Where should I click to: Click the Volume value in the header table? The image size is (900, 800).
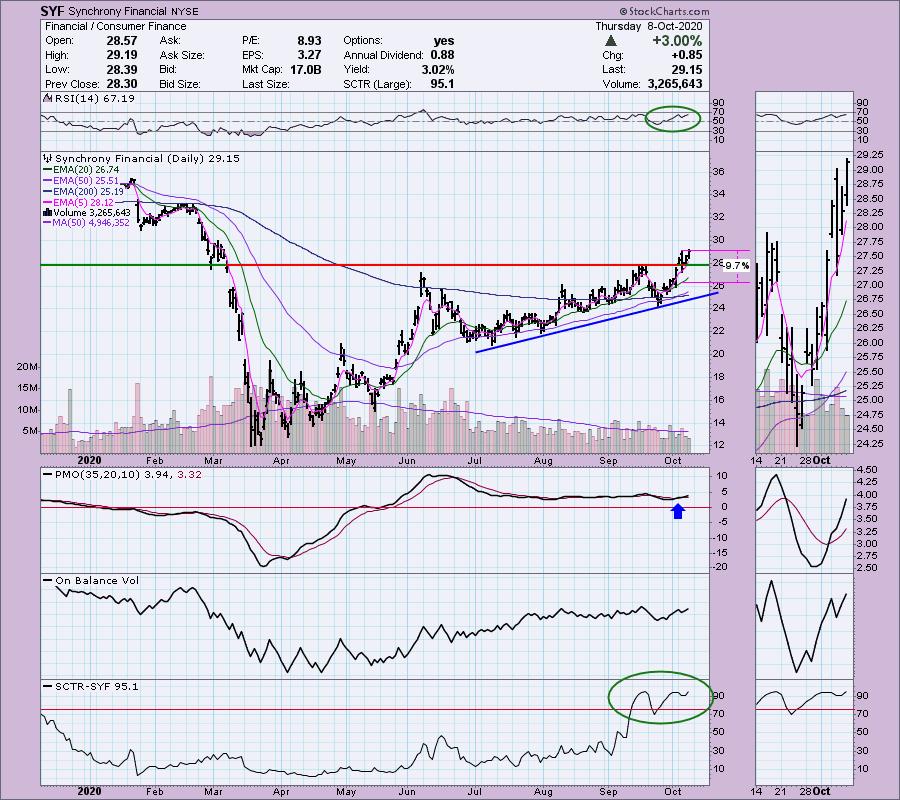pos(674,84)
